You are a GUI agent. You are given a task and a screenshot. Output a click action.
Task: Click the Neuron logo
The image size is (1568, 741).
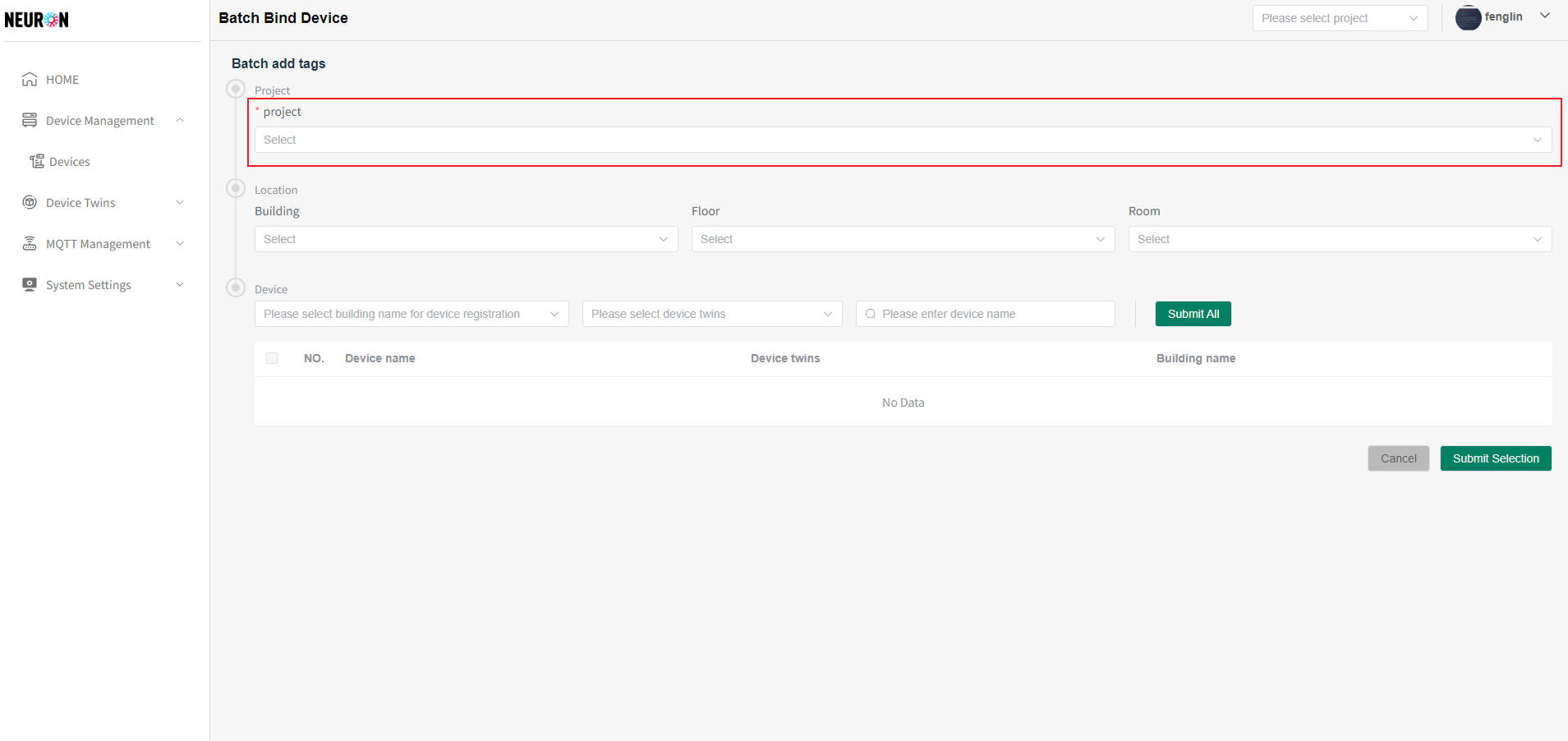36,20
